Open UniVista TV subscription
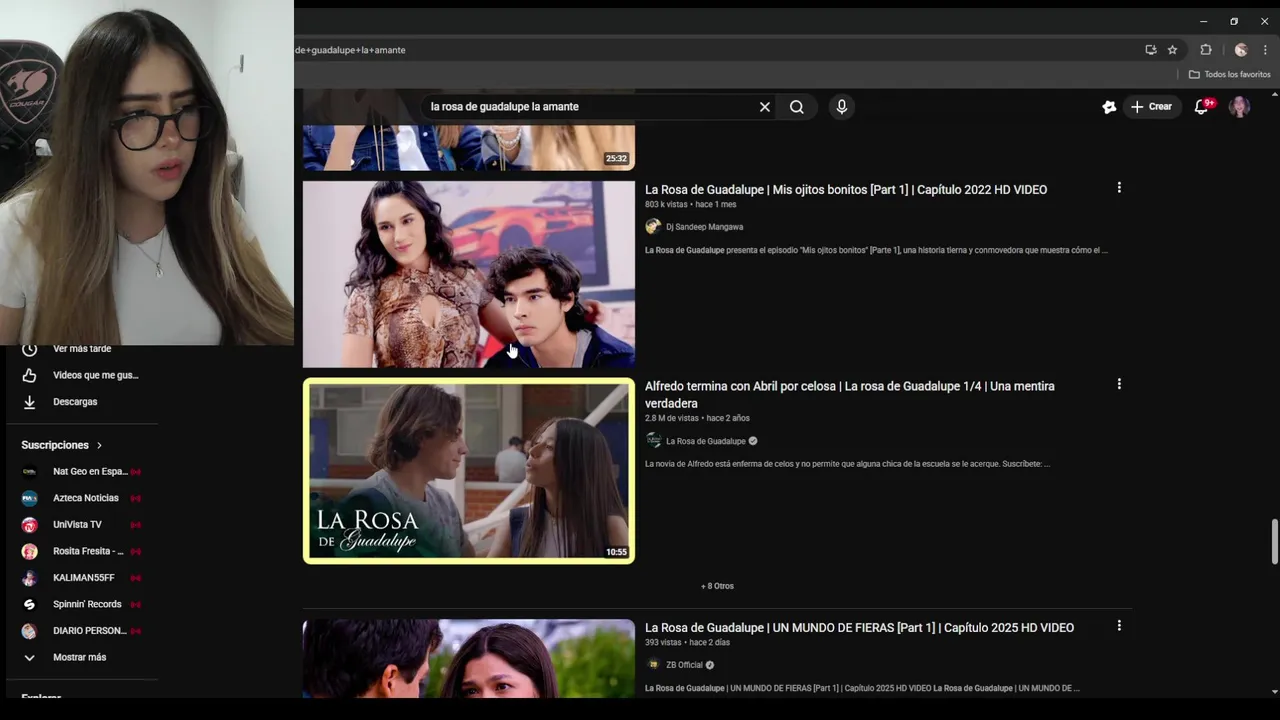The height and width of the screenshot is (720, 1280). (x=80, y=525)
